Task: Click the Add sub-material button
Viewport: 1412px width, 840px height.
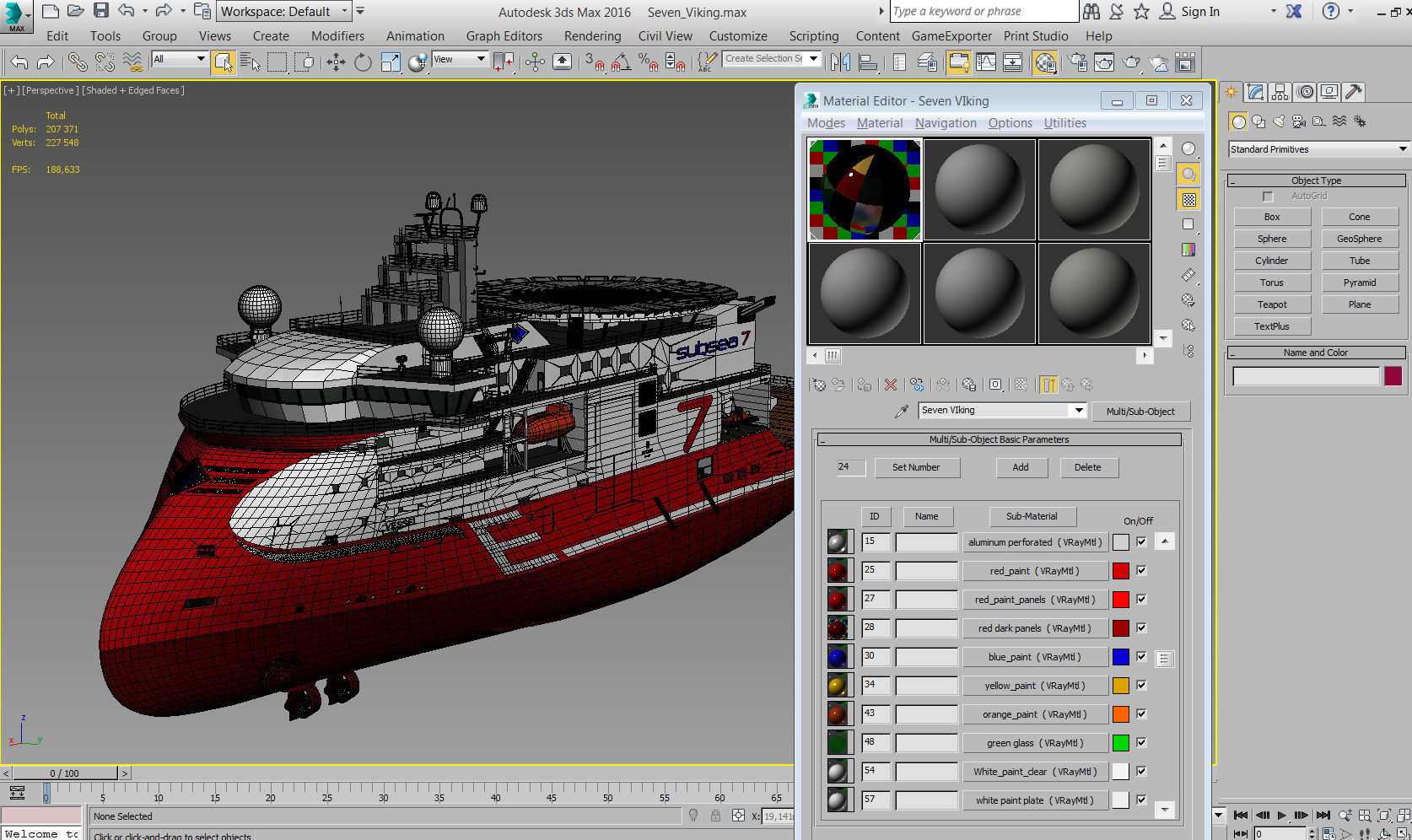Action: click(1021, 467)
